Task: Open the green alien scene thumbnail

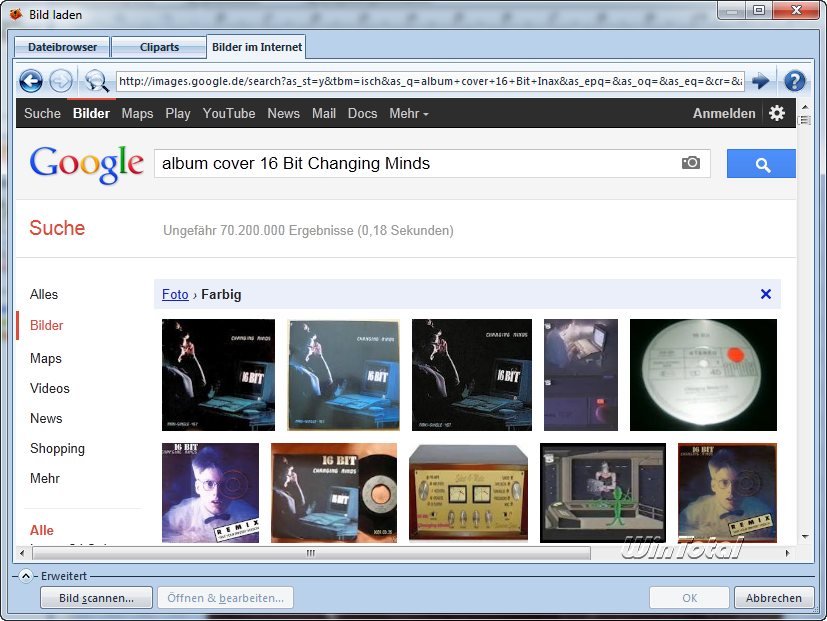Action: pyautogui.click(x=603, y=493)
